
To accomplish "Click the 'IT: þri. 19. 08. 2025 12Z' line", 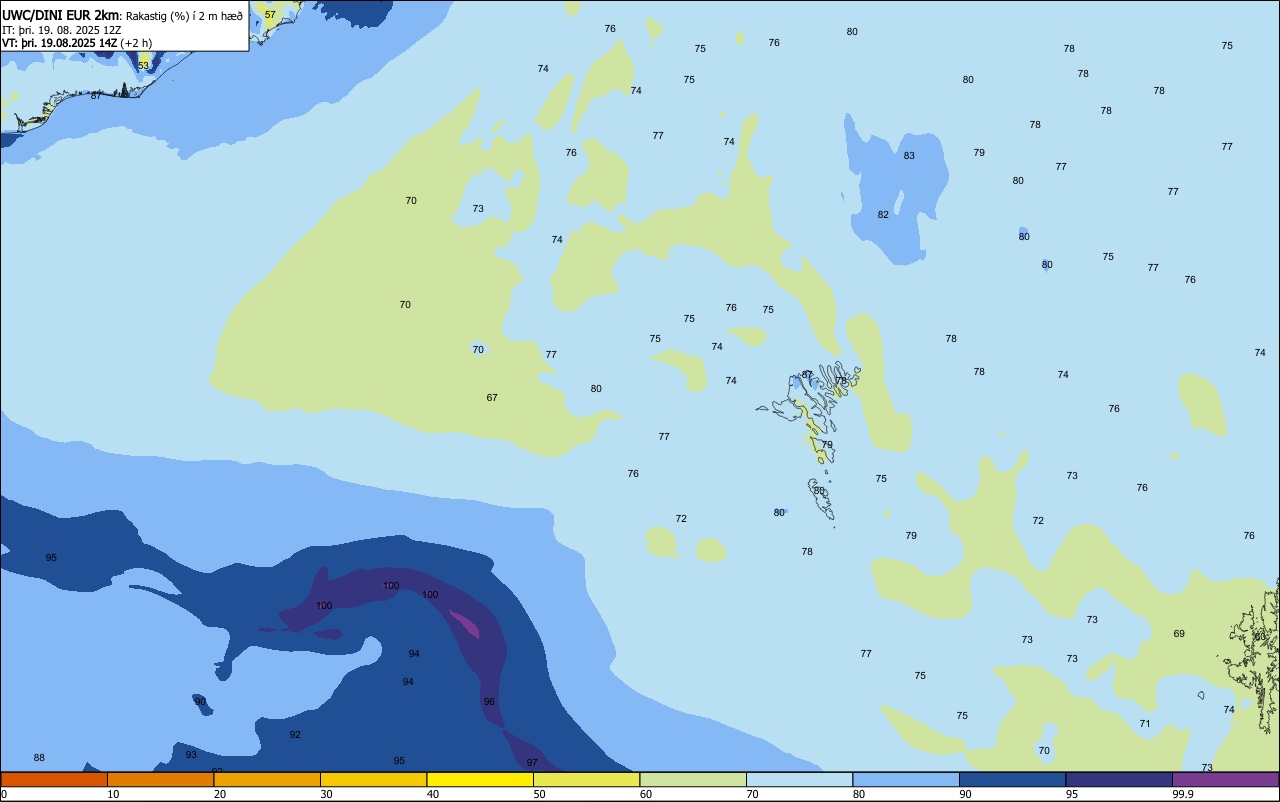I will (62, 30).
